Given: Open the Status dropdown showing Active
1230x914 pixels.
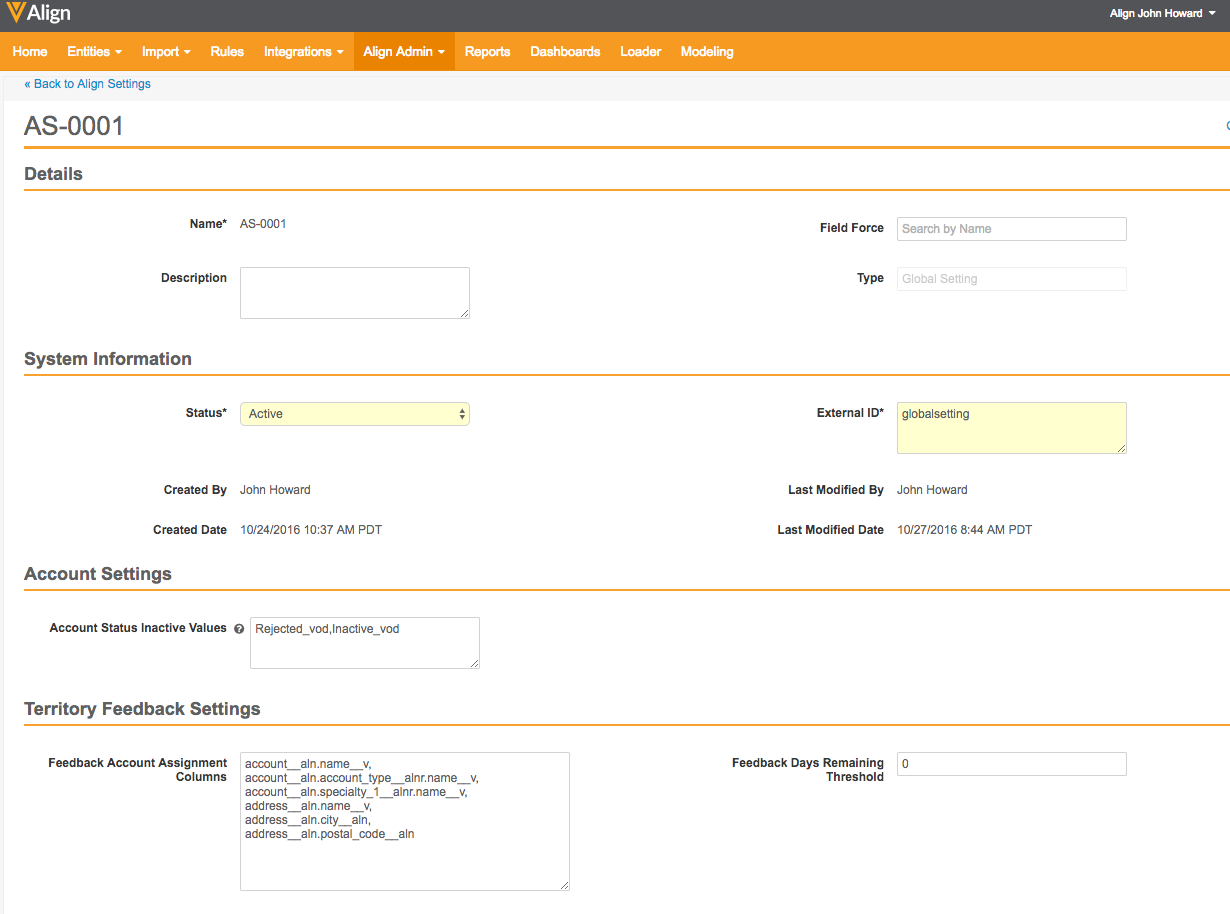Looking at the screenshot, I should point(355,414).
